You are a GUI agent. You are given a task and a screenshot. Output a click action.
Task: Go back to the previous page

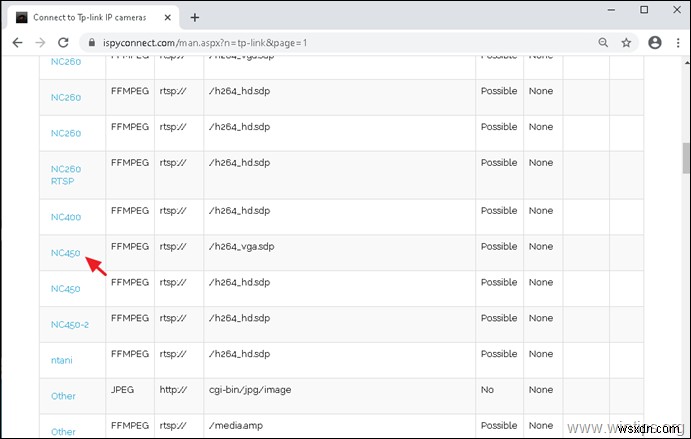pyautogui.click(x=16, y=43)
